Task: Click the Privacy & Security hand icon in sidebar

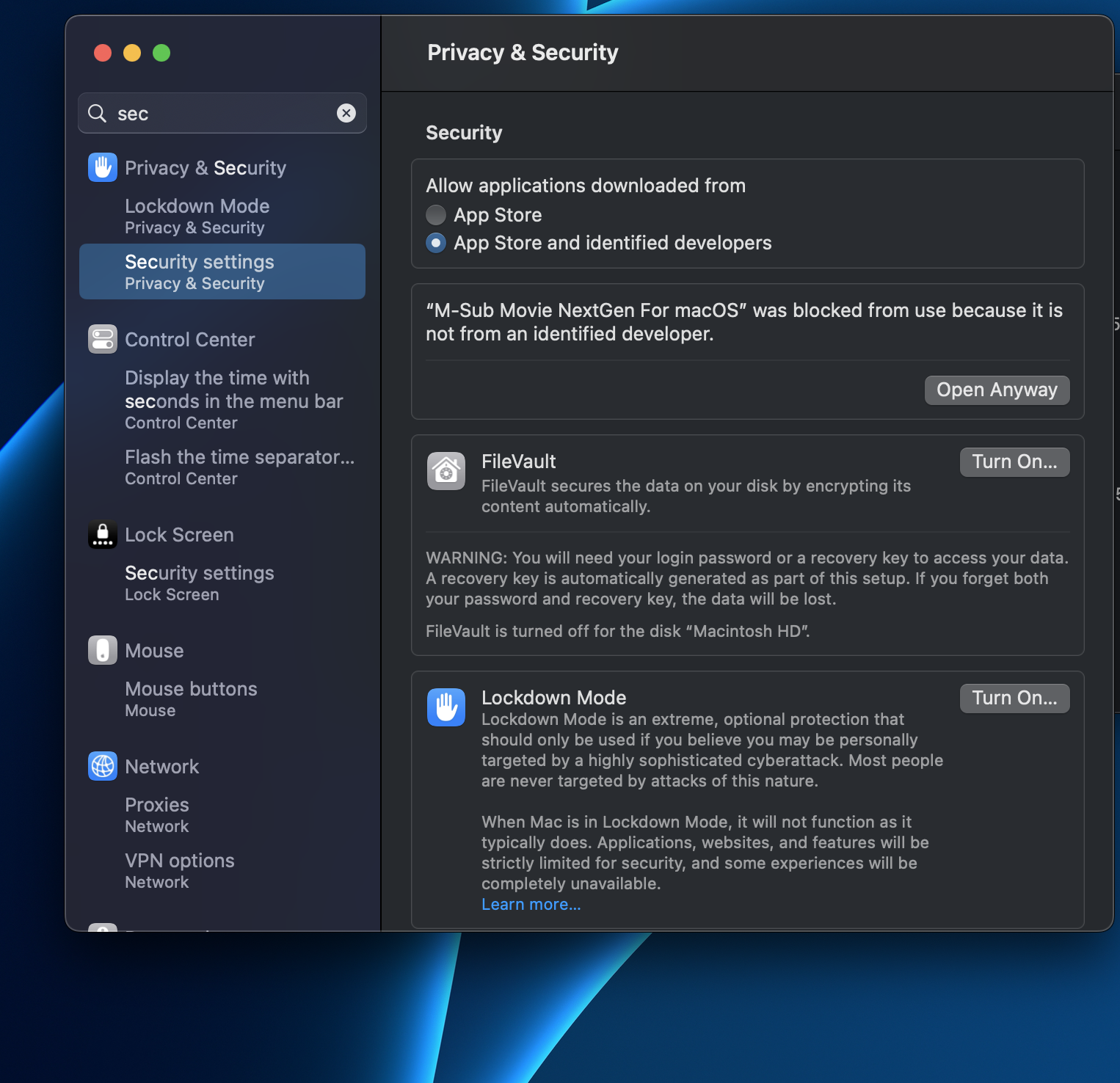Action: [x=103, y=167]
